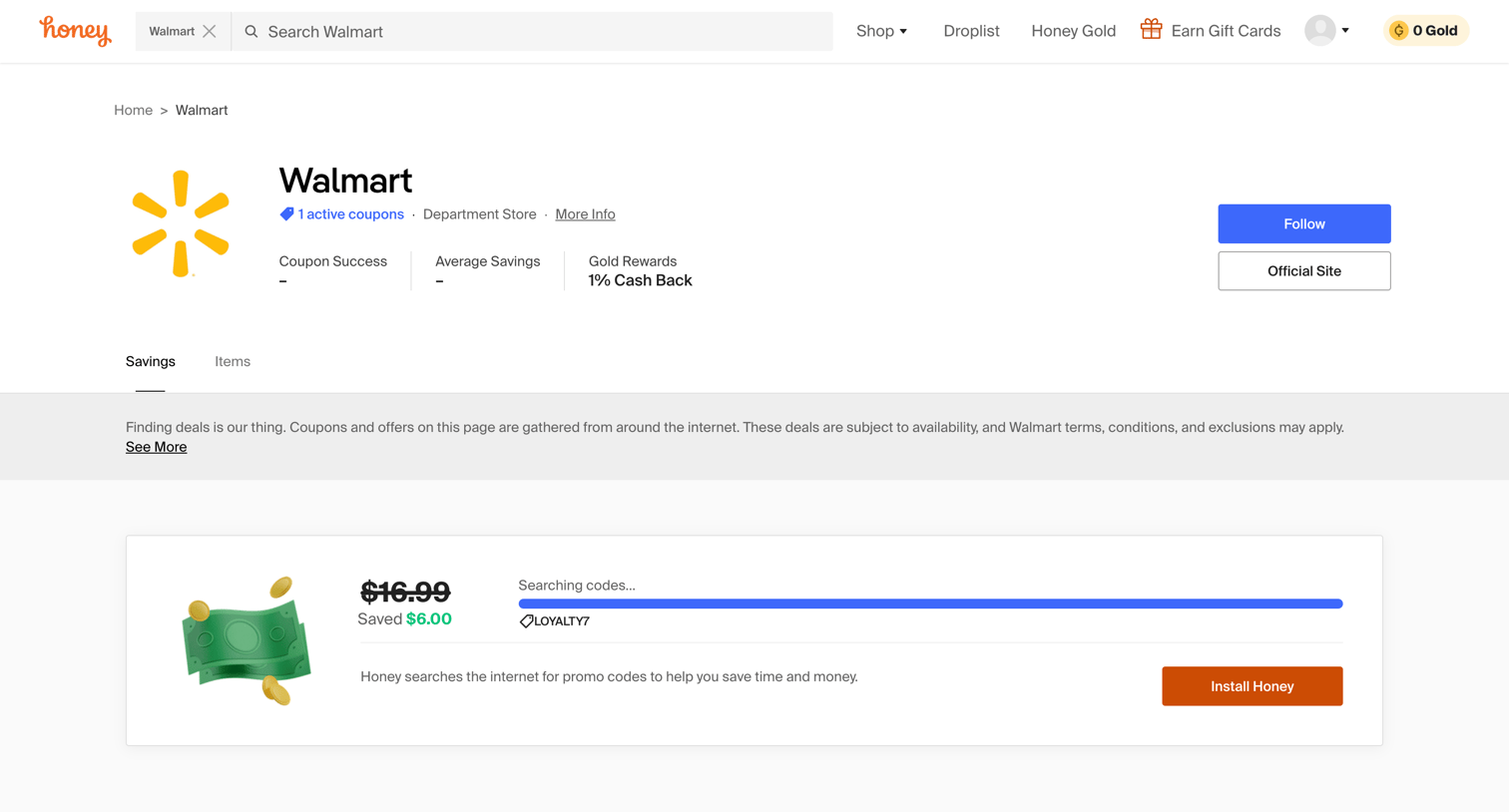Click the Searching codes progress bar
This screenshot has width=1509, height=812.
point(930,604)
